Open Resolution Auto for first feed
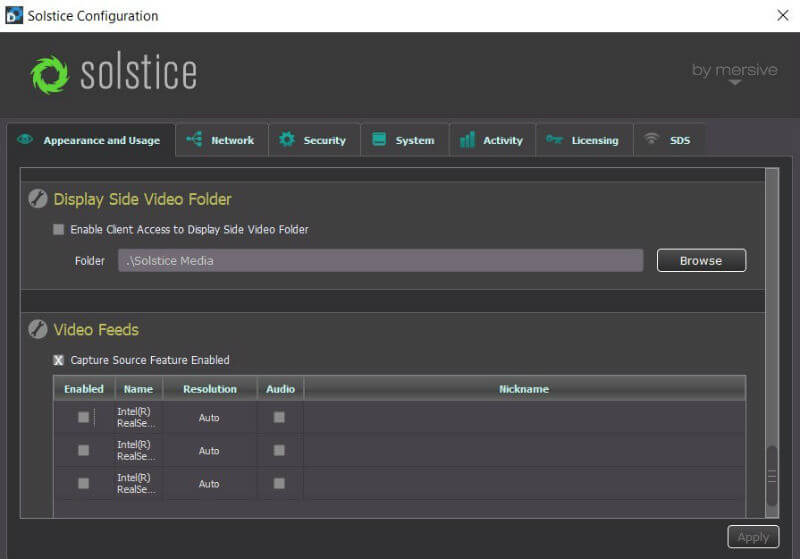Image resolution: width=800 pixels, height=559 pixels. (209, 418)
